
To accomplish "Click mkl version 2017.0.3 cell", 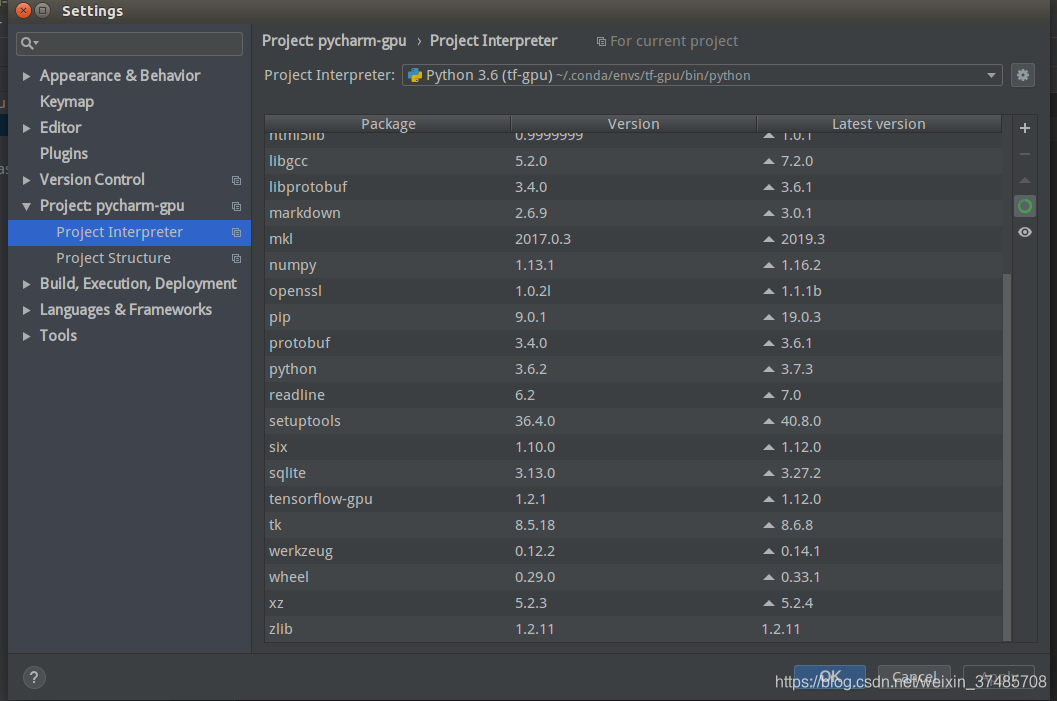I will pos(543,239).
